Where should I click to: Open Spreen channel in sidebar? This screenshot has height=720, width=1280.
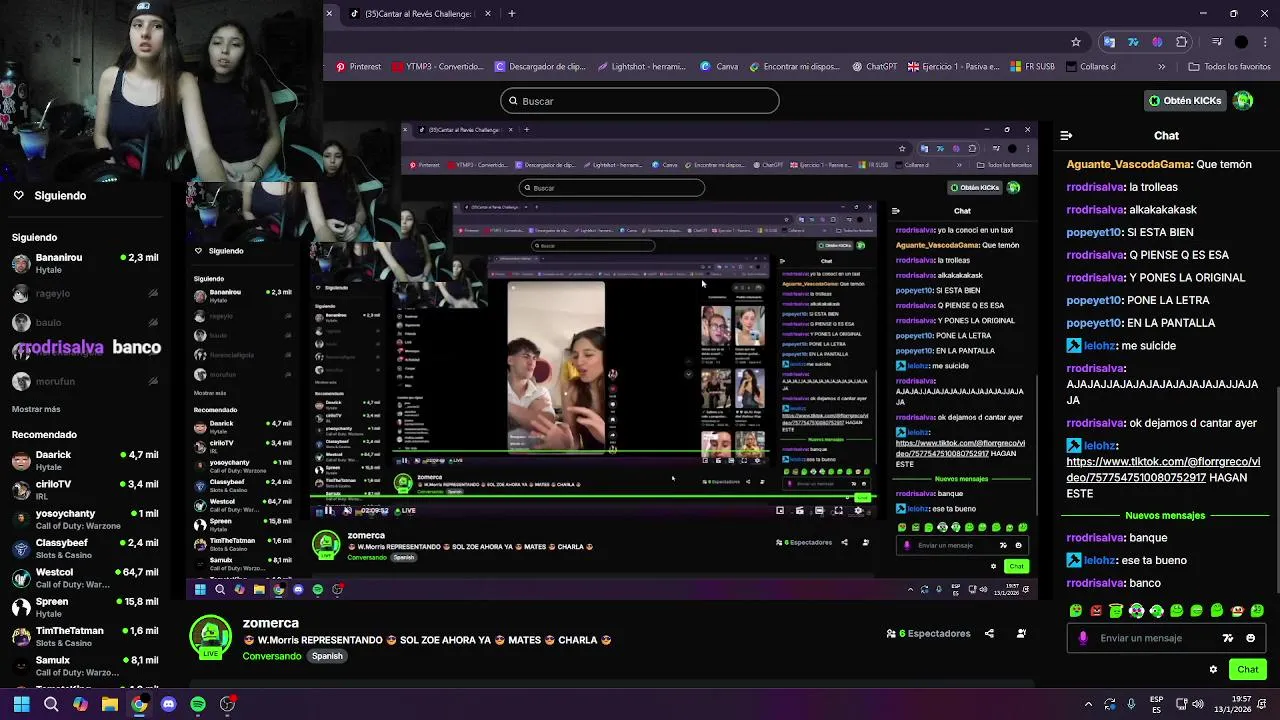85,607
